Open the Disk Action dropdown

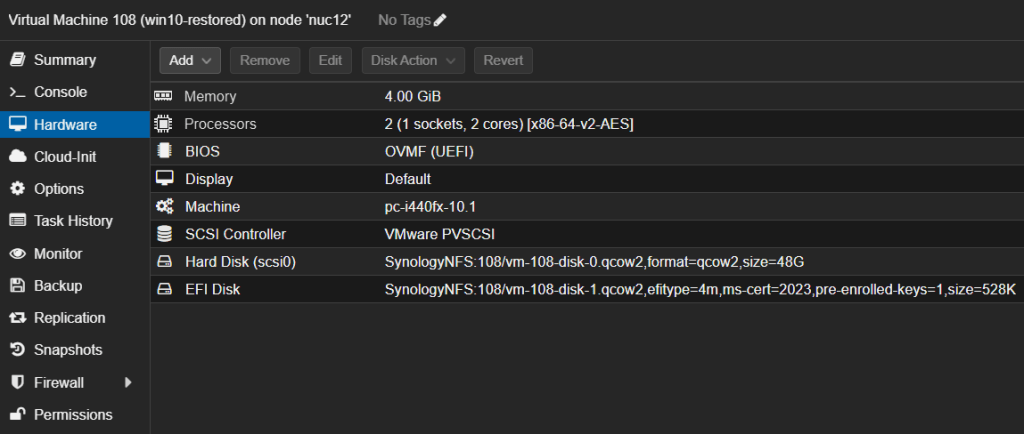[413, 61]
